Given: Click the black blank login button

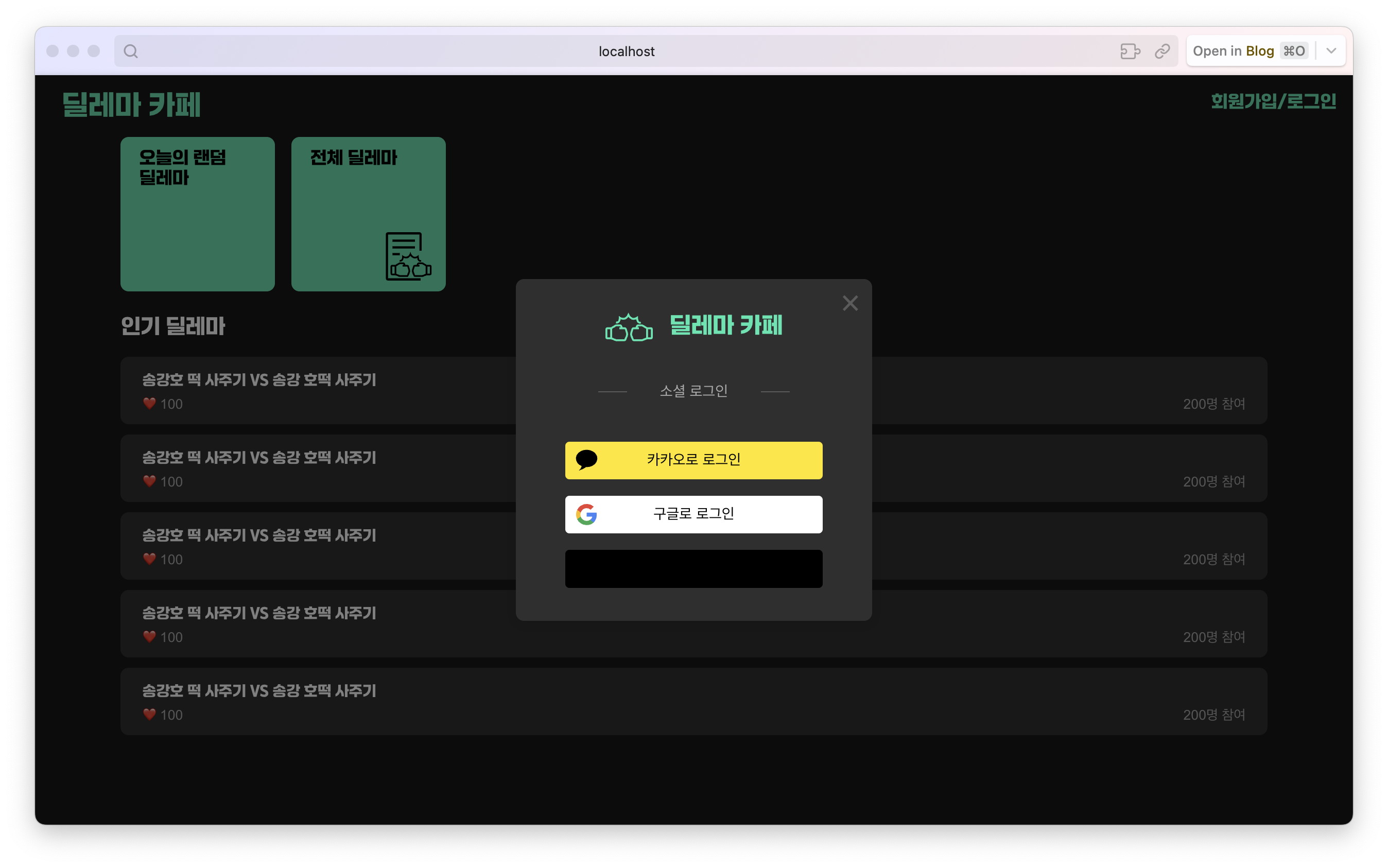Looking at the screenshot, I should (x=693, y=569).
